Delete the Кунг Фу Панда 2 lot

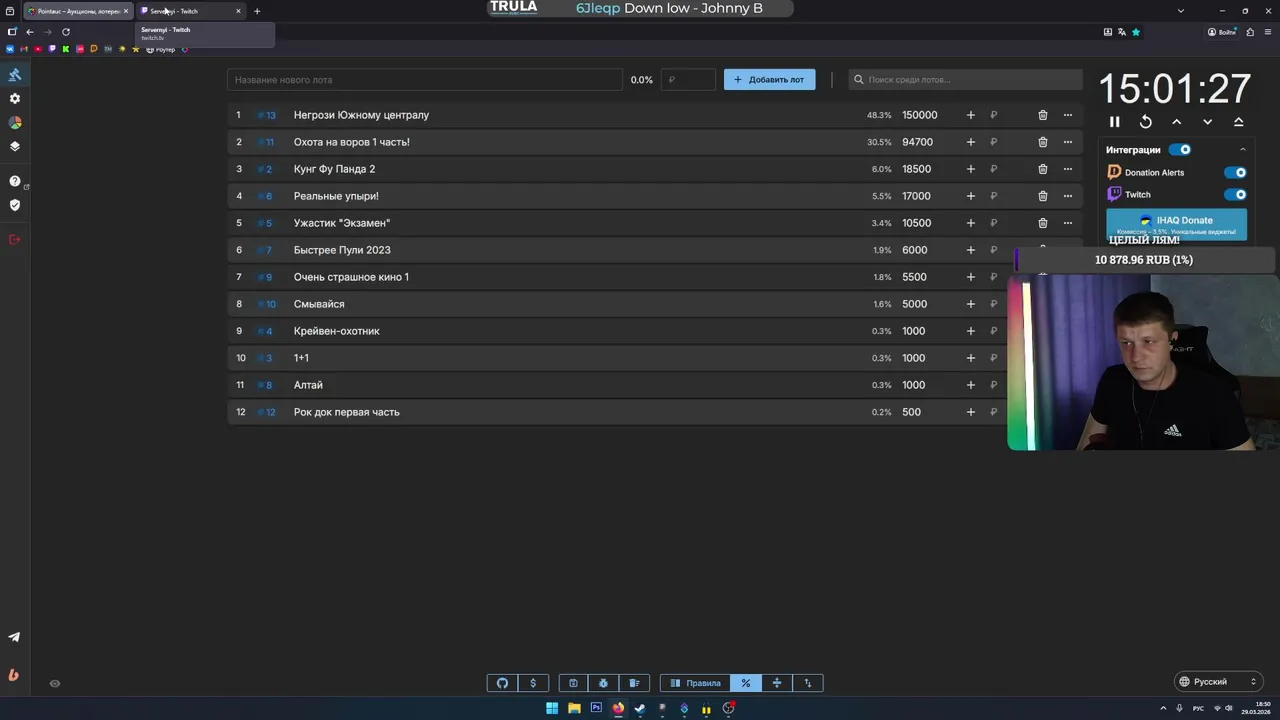tap(1043, 169)
